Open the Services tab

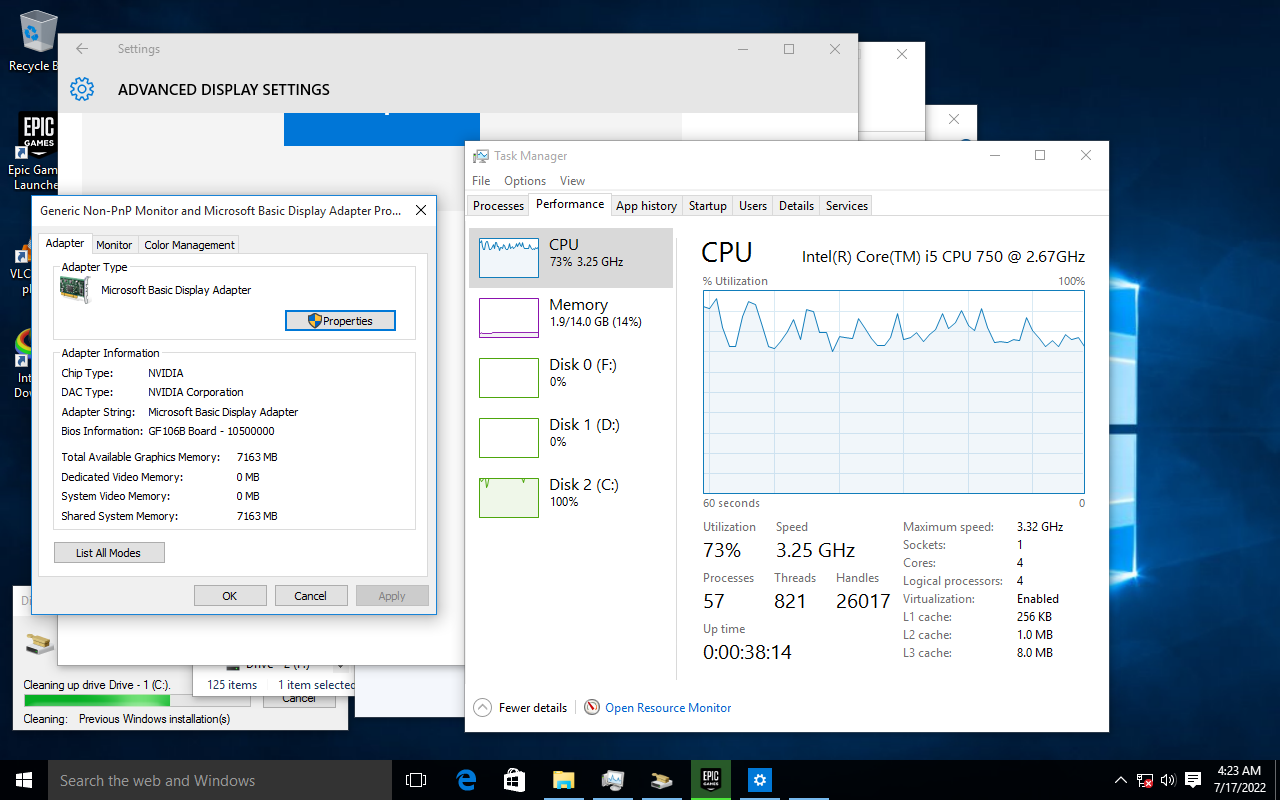pos(847,206)
